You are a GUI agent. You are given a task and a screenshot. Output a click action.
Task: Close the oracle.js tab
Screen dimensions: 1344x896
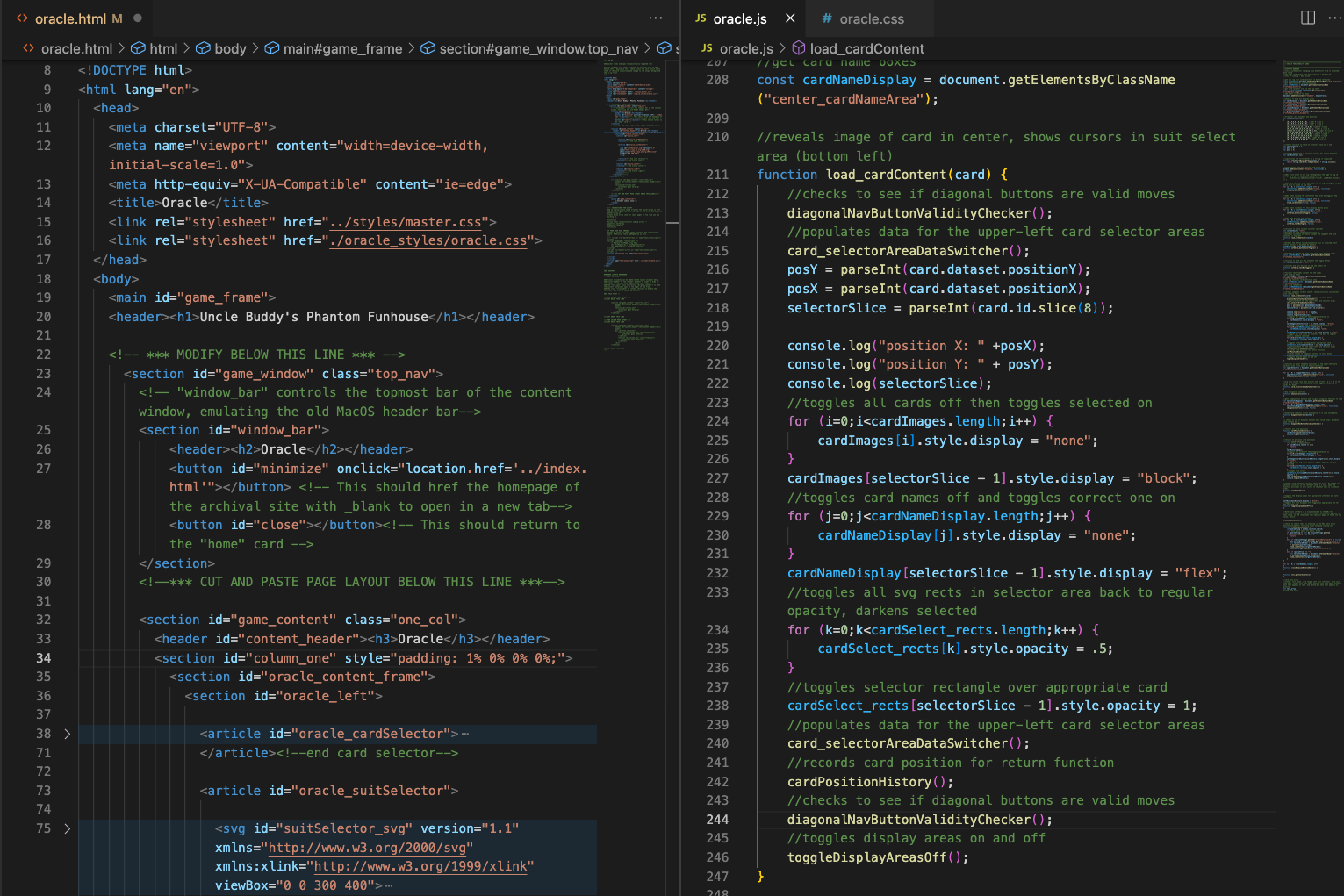790,18
